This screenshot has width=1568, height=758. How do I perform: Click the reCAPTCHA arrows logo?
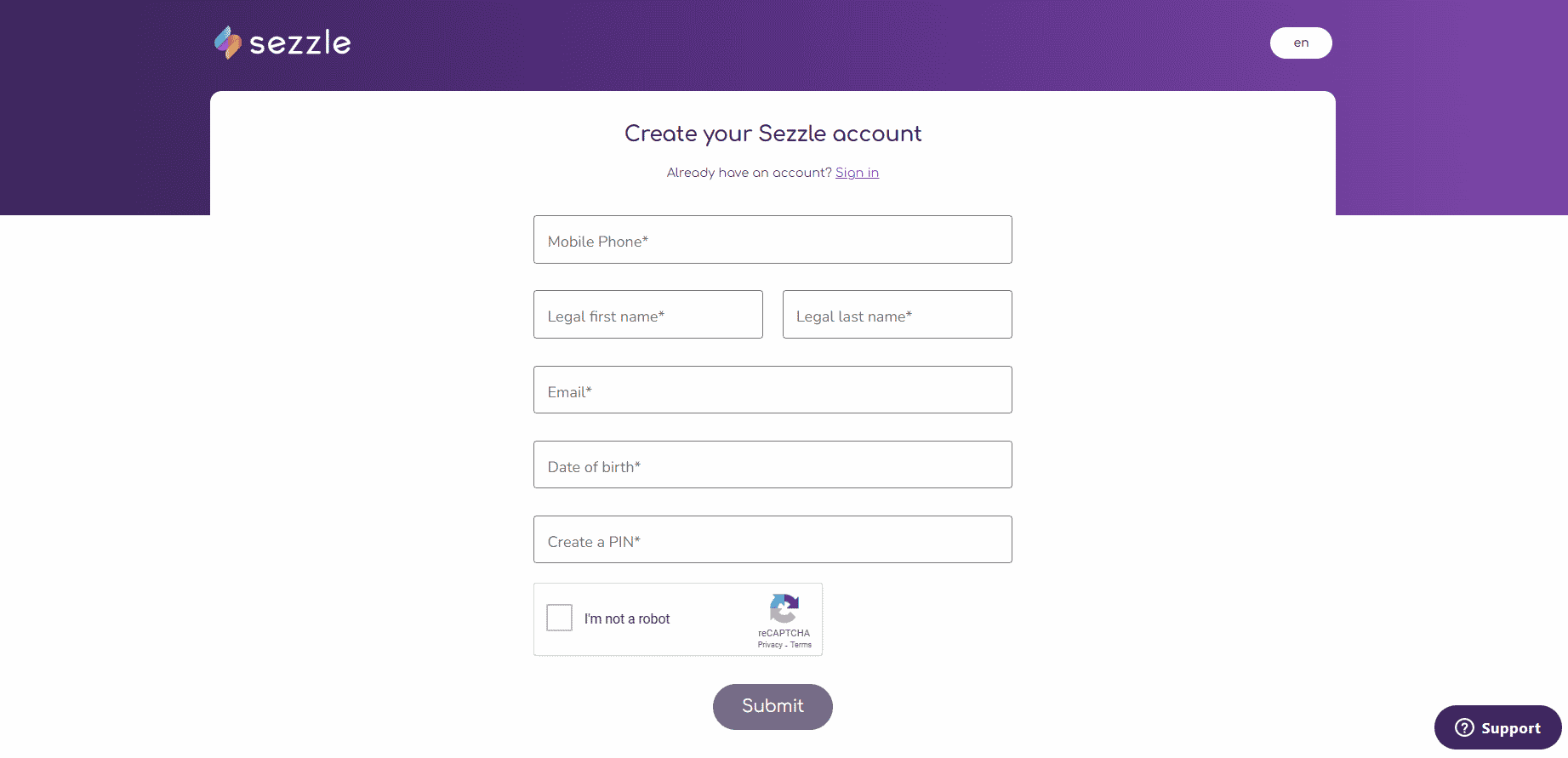[x=784, y=608]
